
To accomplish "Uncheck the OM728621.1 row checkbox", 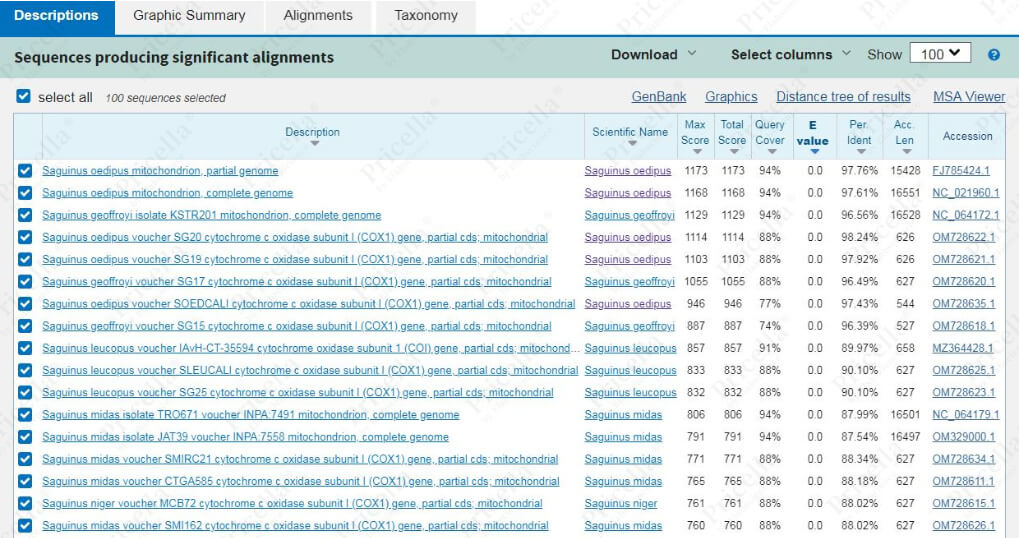I will [25, 259].
